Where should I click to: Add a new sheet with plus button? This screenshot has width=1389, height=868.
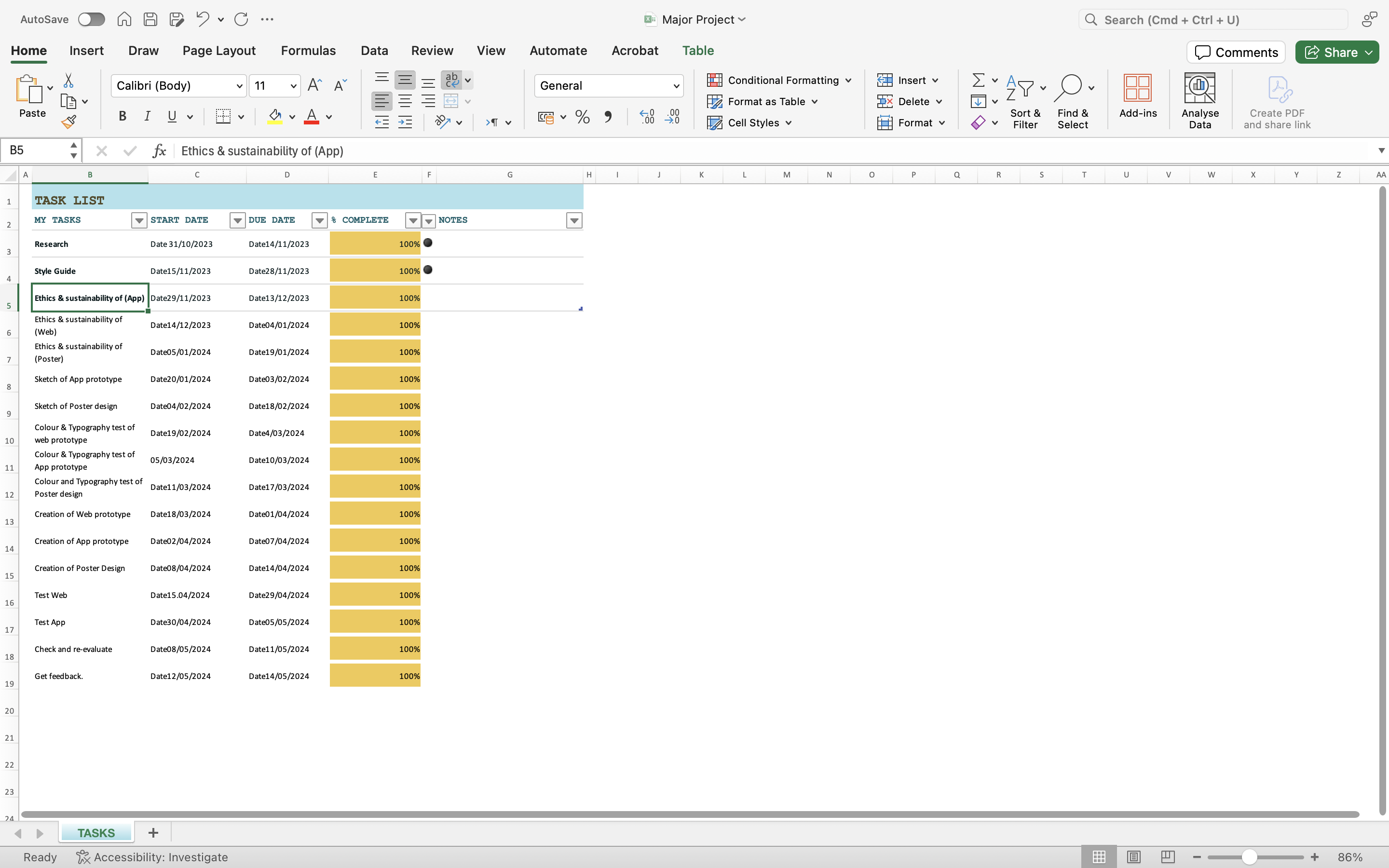click(x=153, y=832)
